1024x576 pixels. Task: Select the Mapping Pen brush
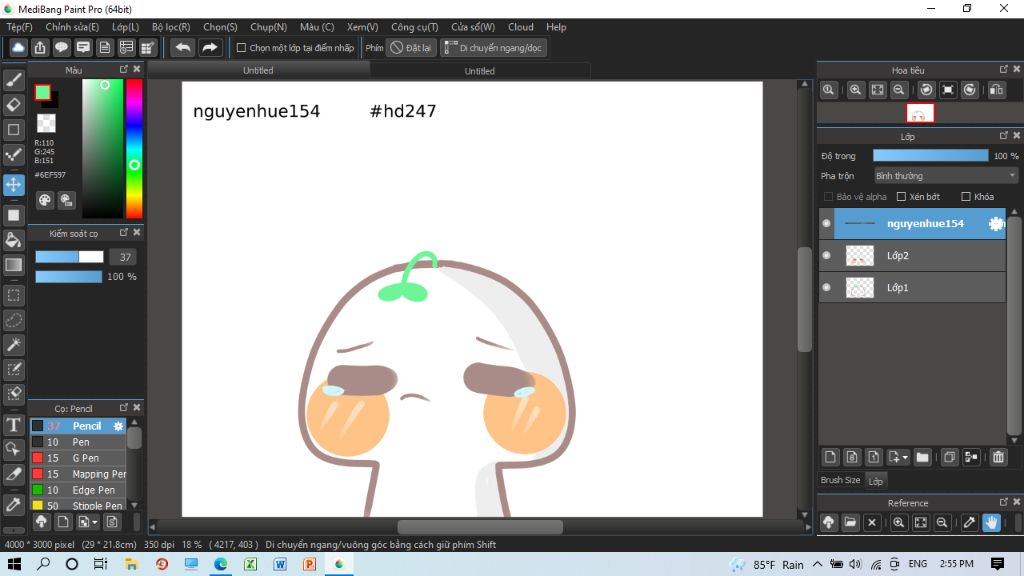(x=78, y=474)
